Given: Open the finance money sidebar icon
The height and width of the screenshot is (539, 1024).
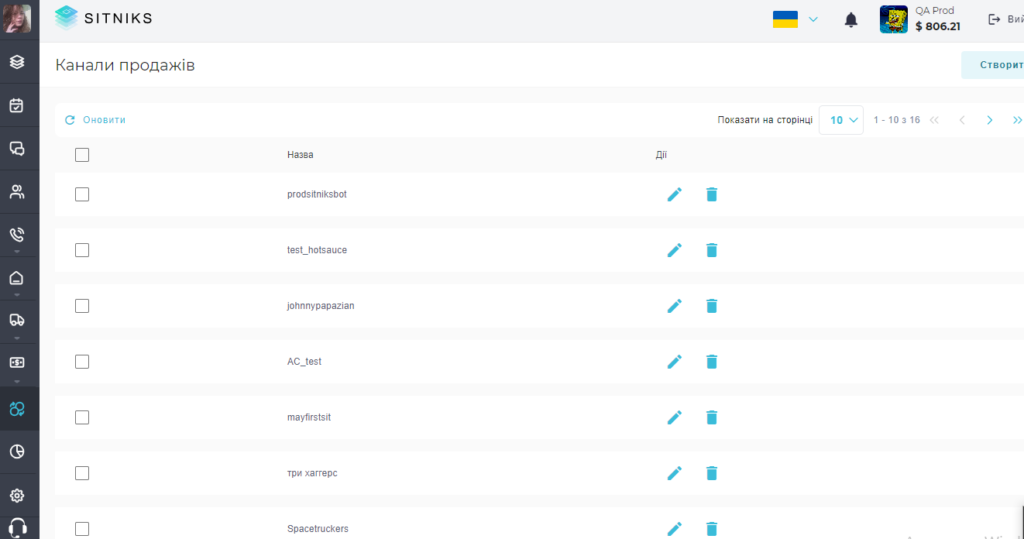Looking at the screenshot, I should 17,363.
